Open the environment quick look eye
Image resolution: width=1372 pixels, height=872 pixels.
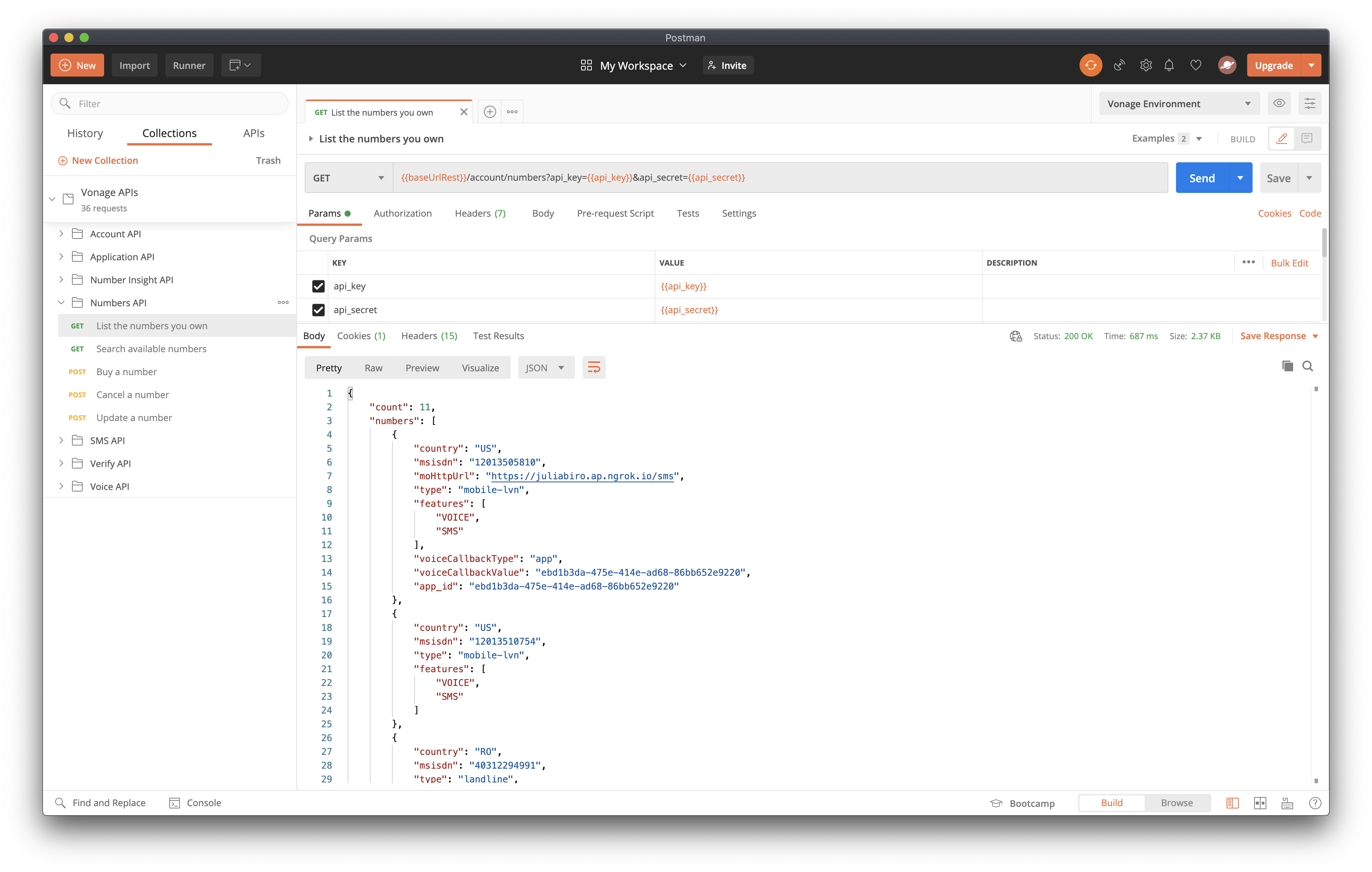click(1279, 104)
